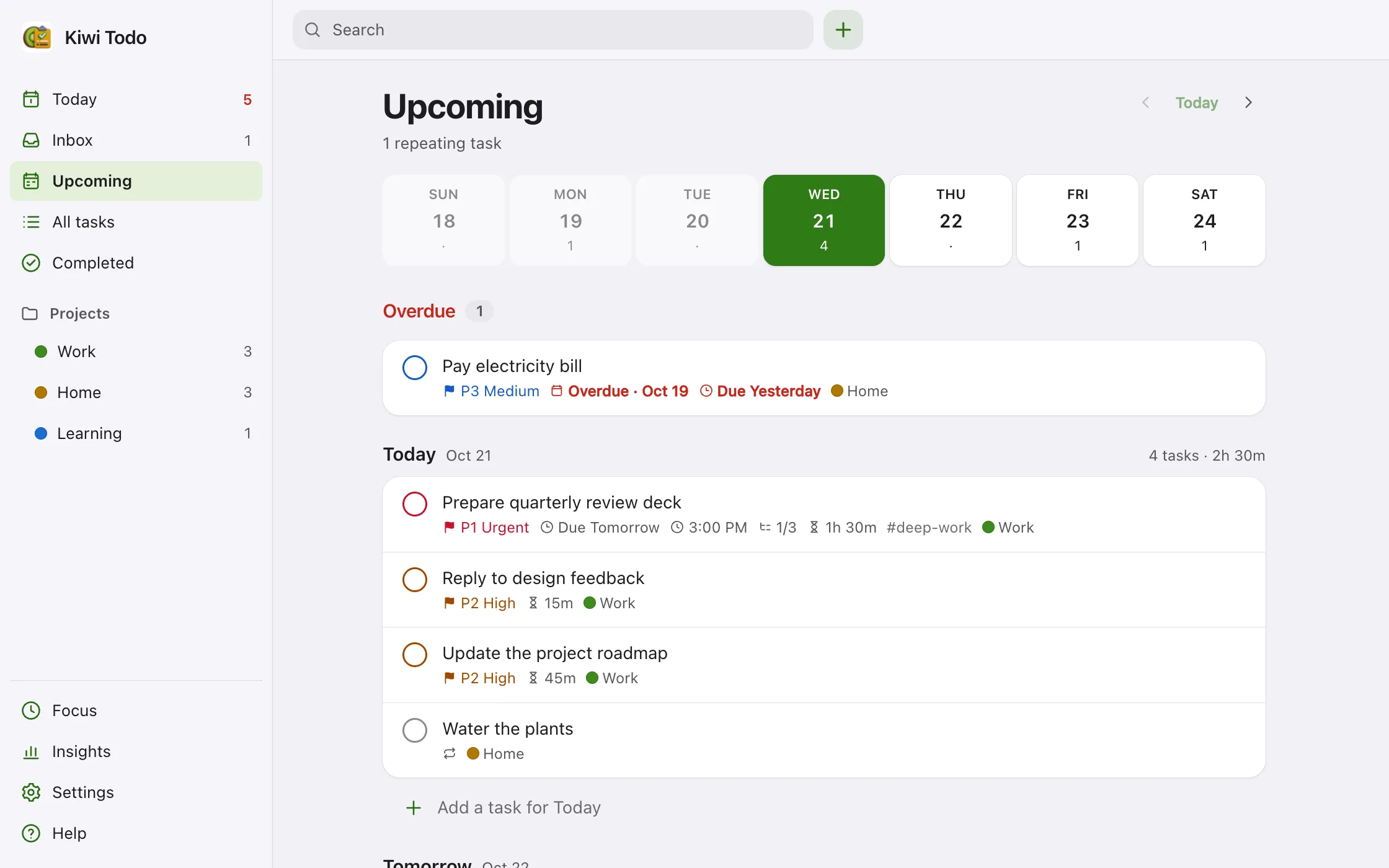
Task: Open the Inbox in sidebar
Action: (136, 140)
